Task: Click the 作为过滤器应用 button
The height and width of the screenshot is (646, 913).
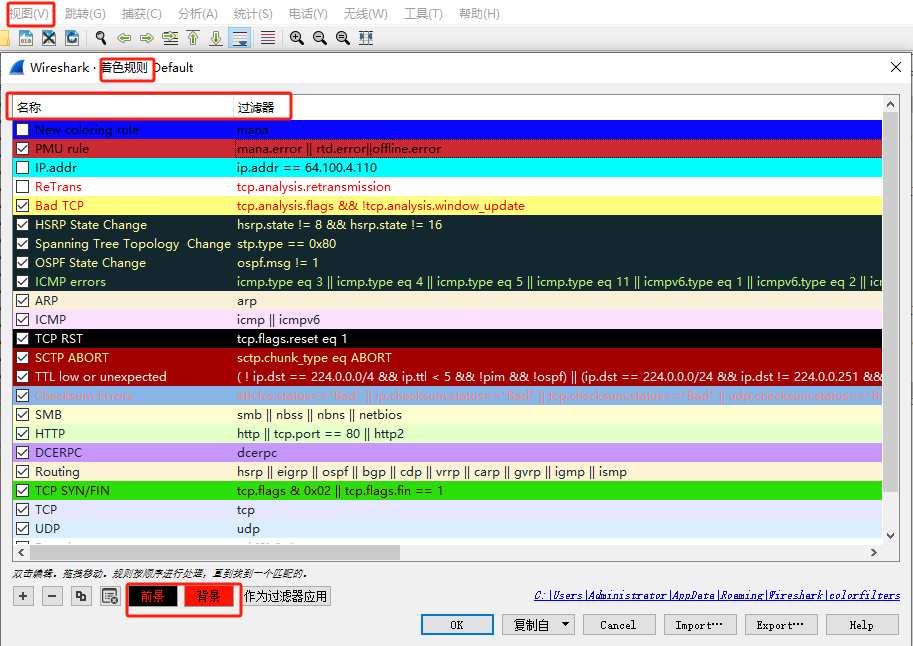Action: tap(285, 595)
